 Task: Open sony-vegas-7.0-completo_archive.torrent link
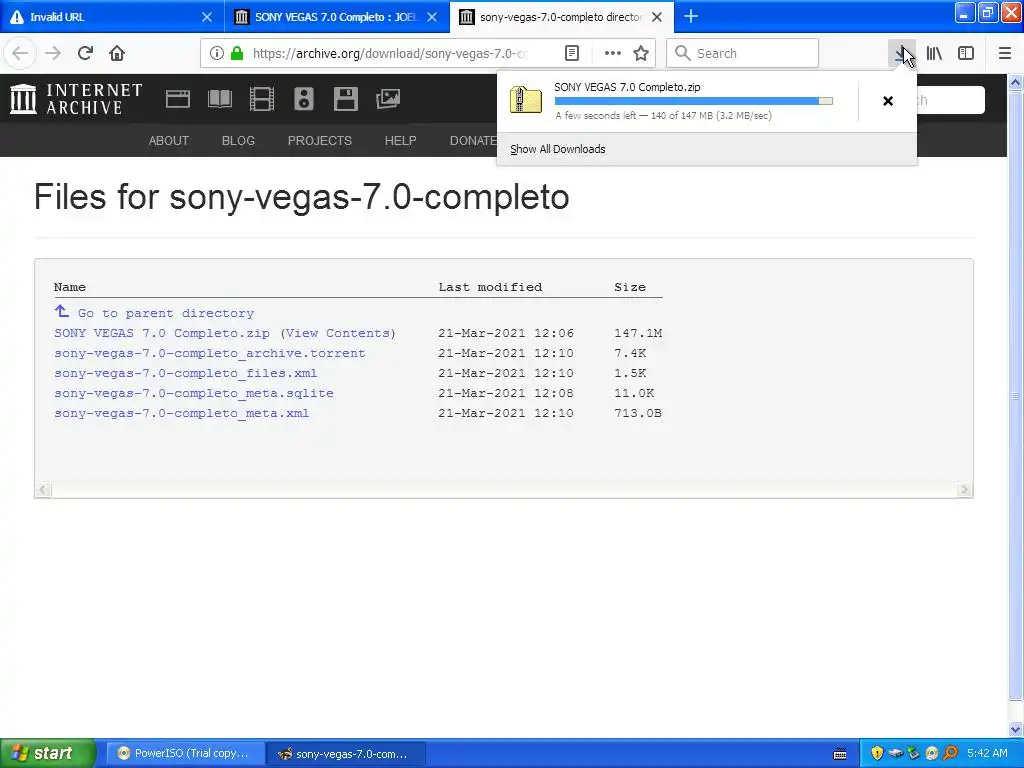click(x=210, y=353)
